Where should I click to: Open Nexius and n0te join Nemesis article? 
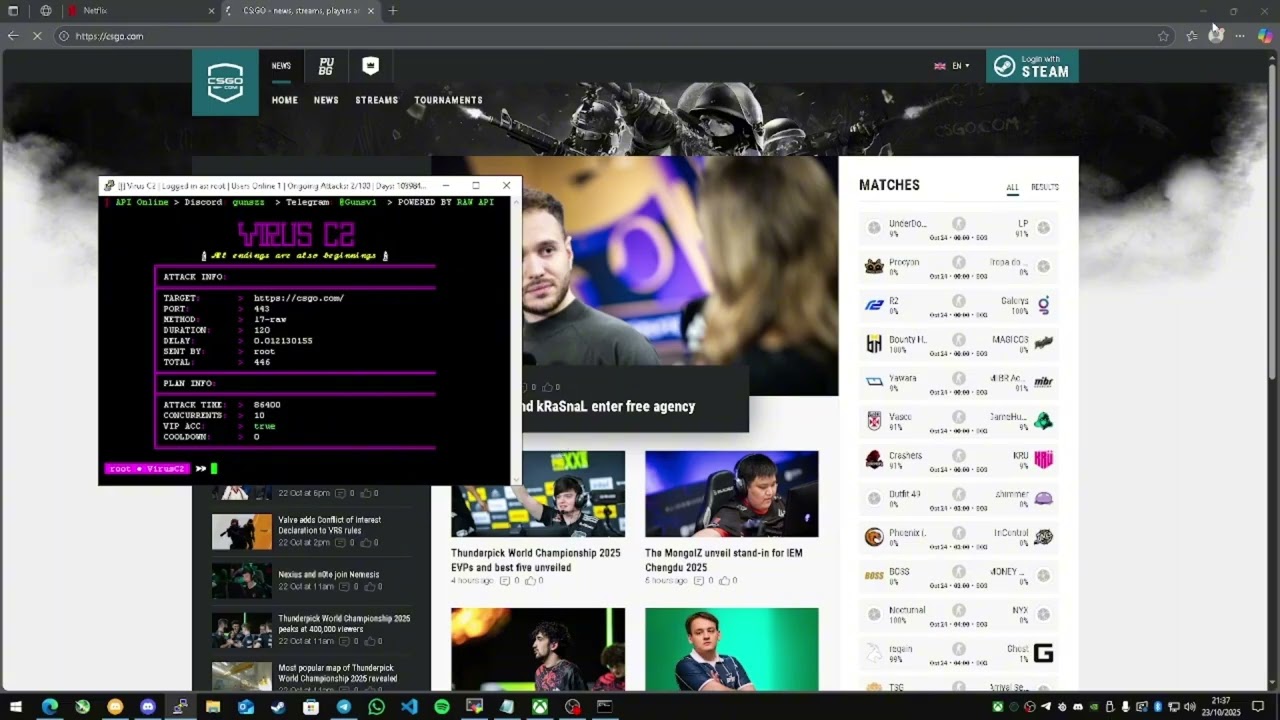pos(328,575)
